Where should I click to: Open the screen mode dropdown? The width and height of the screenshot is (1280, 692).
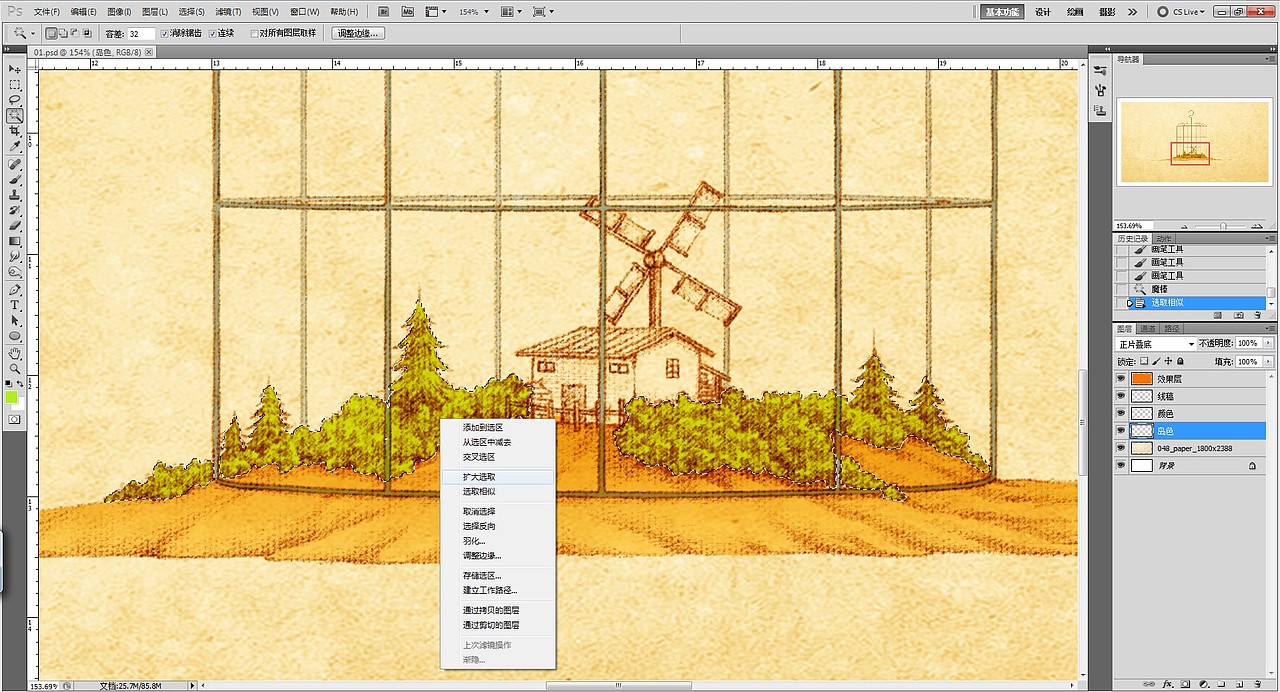544,12
